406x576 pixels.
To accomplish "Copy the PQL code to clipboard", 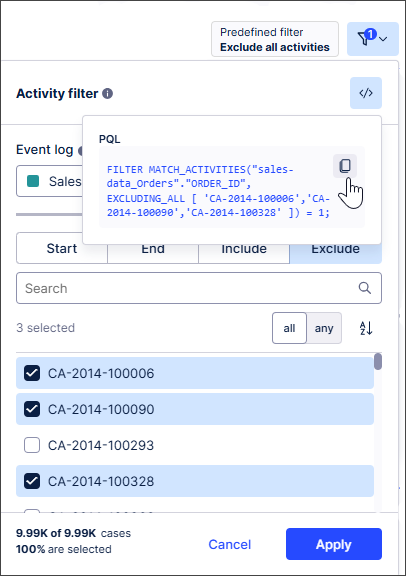I will [x=345, y=166].
